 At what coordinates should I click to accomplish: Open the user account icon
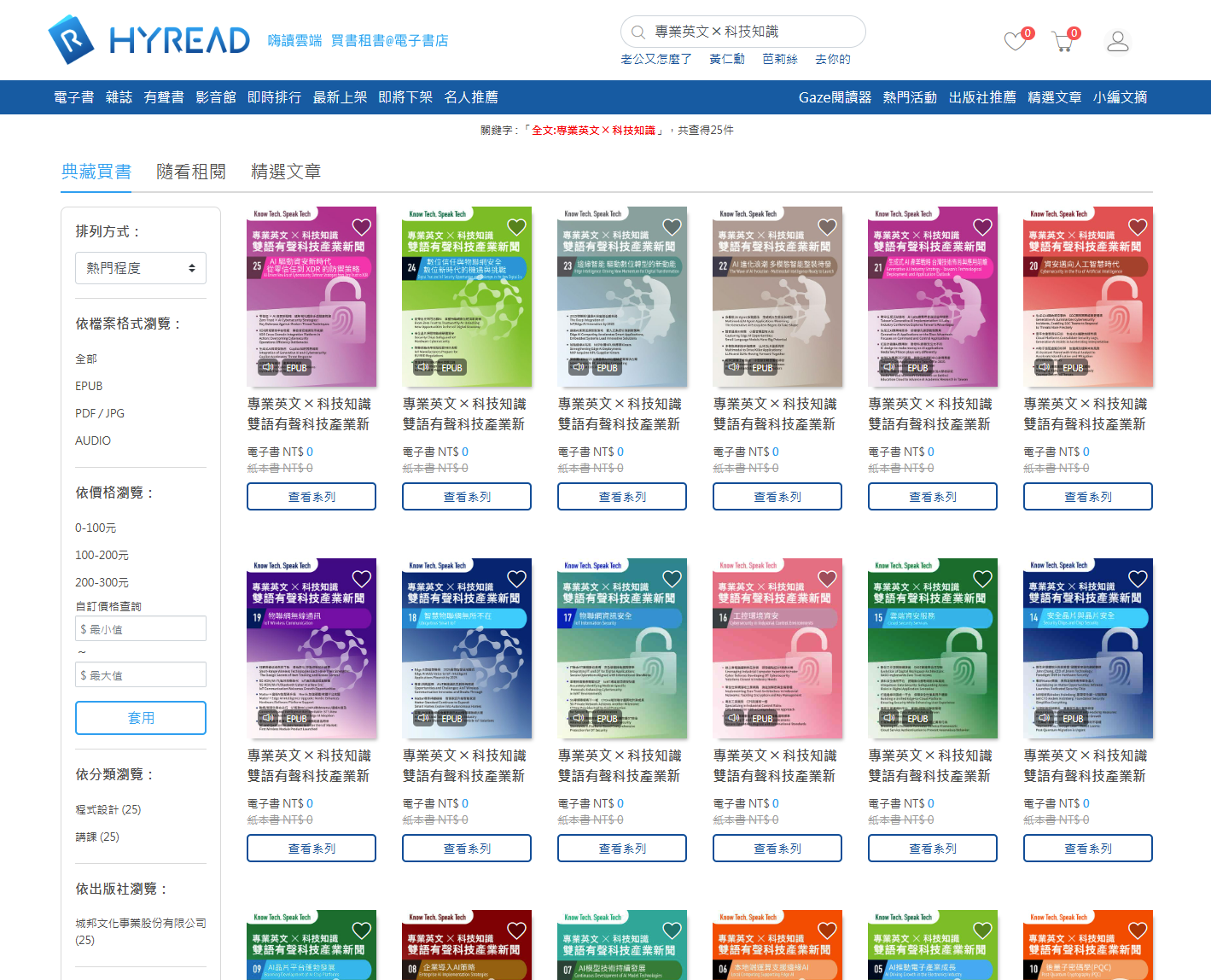1118,41
